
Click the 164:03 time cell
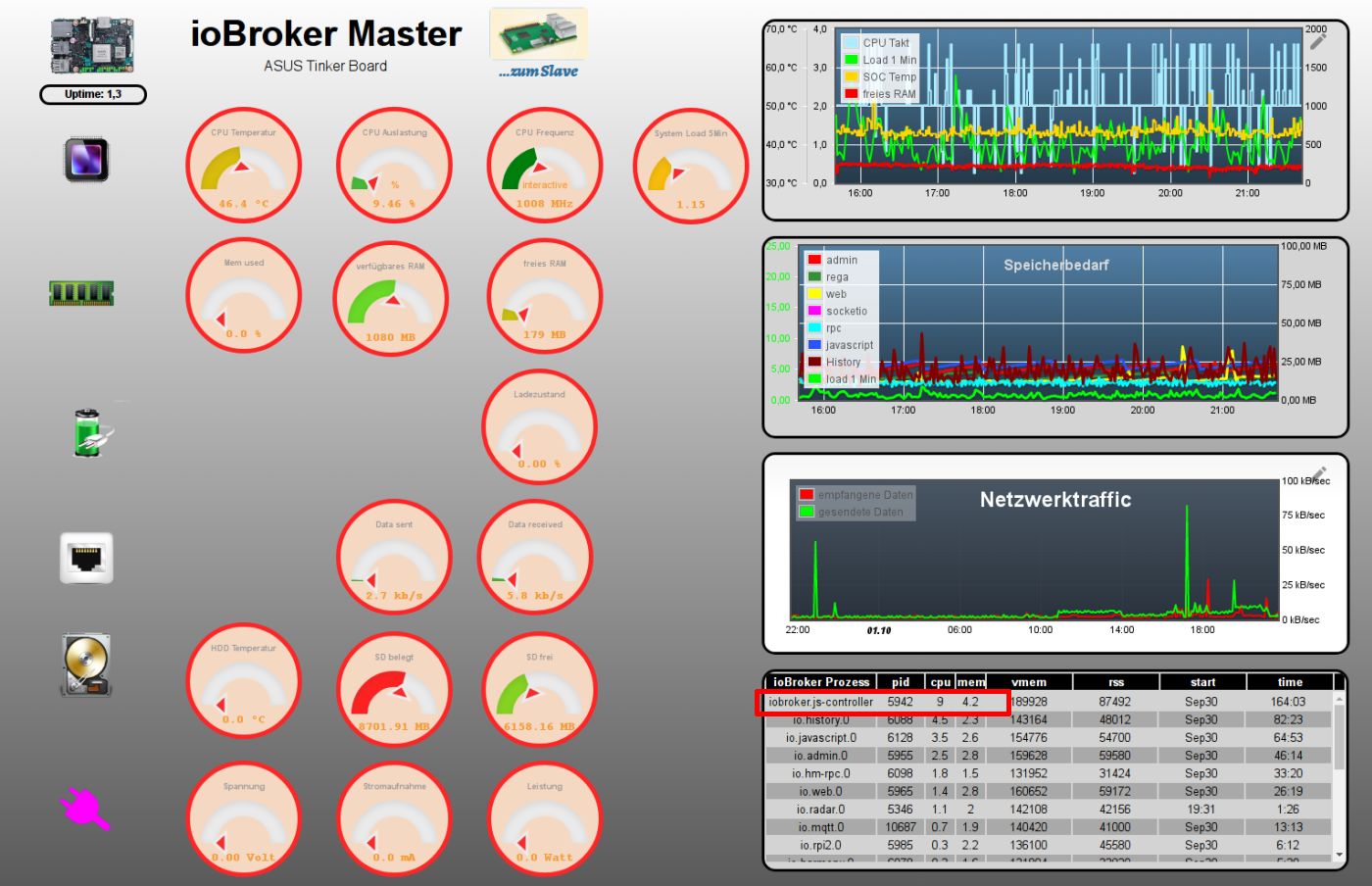point(1288,702)
